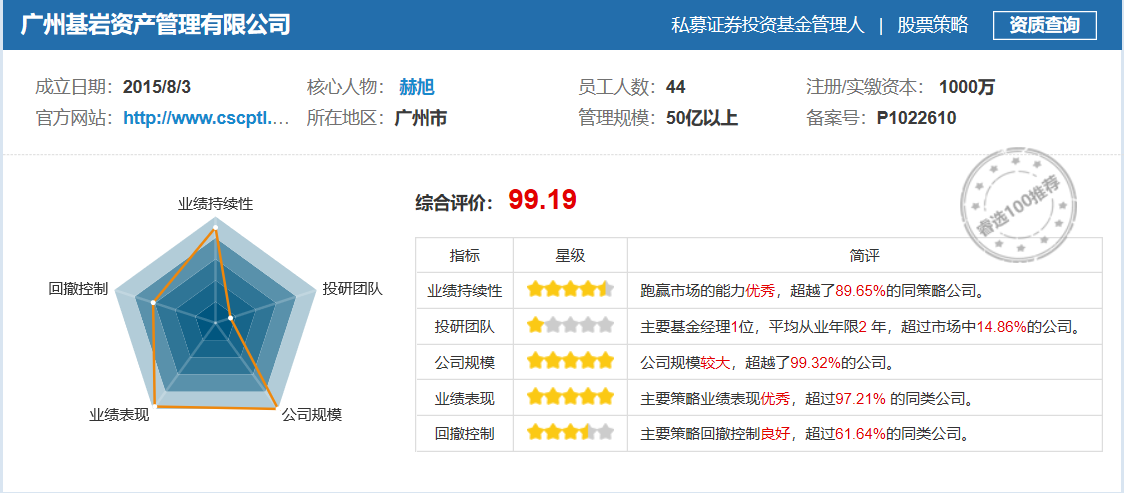Screen dimensions: 1124x493
Task: Click the 业绩持续性 radar chart axis label
Action: click(x=215, y=204)
